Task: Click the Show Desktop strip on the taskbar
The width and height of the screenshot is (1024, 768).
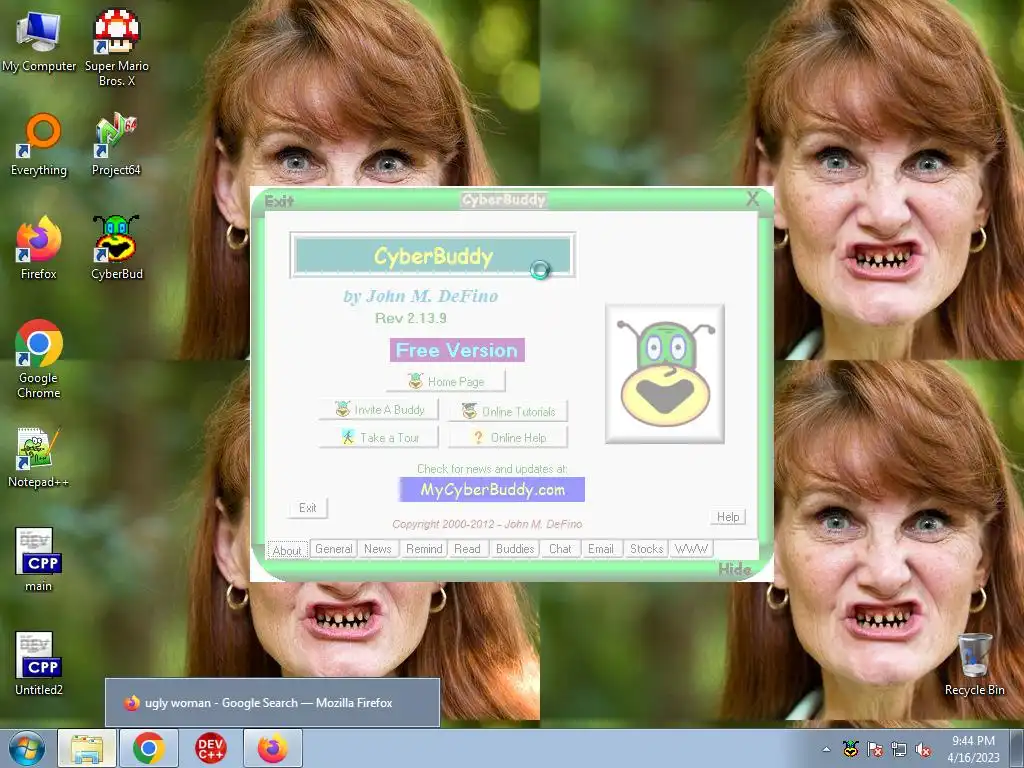Action: tap(1017, 748)
